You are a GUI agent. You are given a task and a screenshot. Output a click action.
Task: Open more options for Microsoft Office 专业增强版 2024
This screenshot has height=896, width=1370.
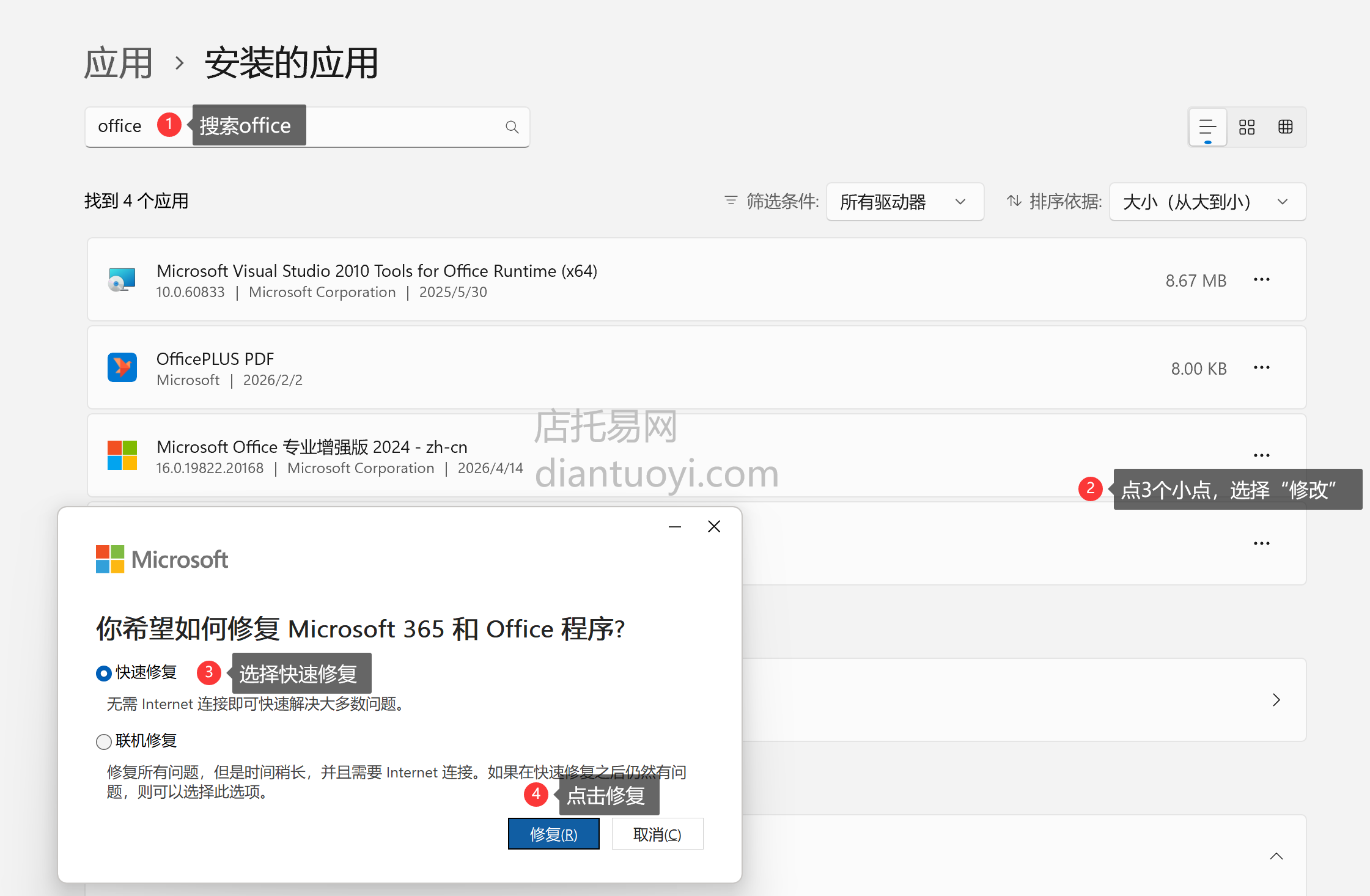(x=1262, y=455)
